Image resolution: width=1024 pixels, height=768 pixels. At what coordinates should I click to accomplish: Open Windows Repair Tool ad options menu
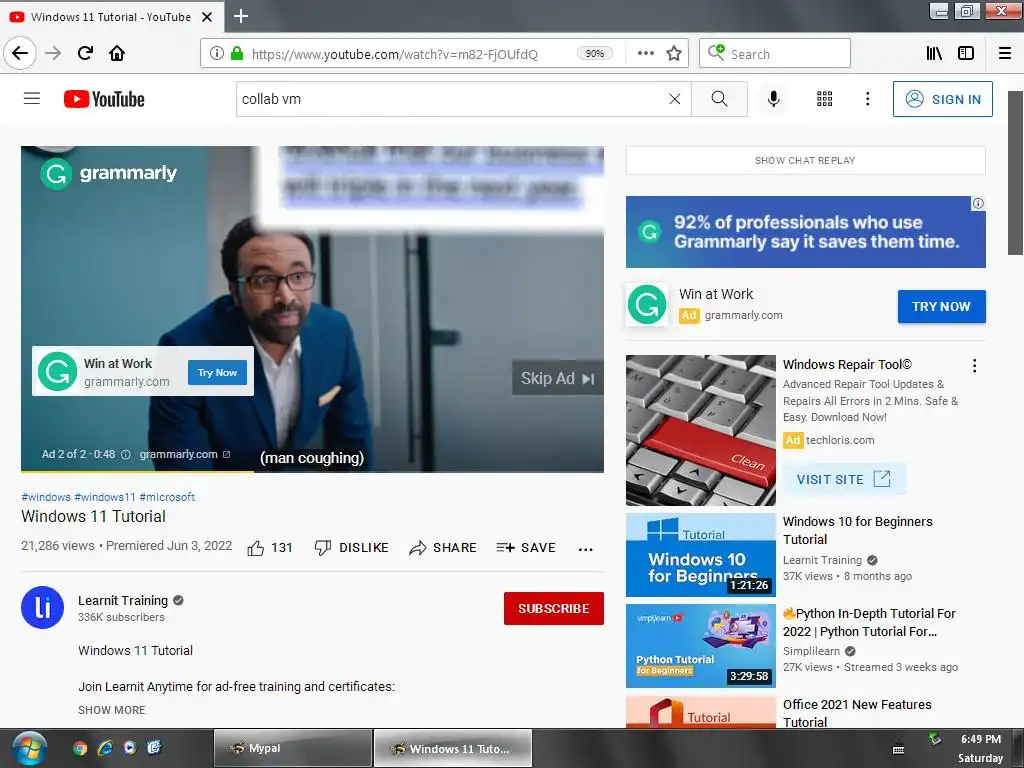974,366
